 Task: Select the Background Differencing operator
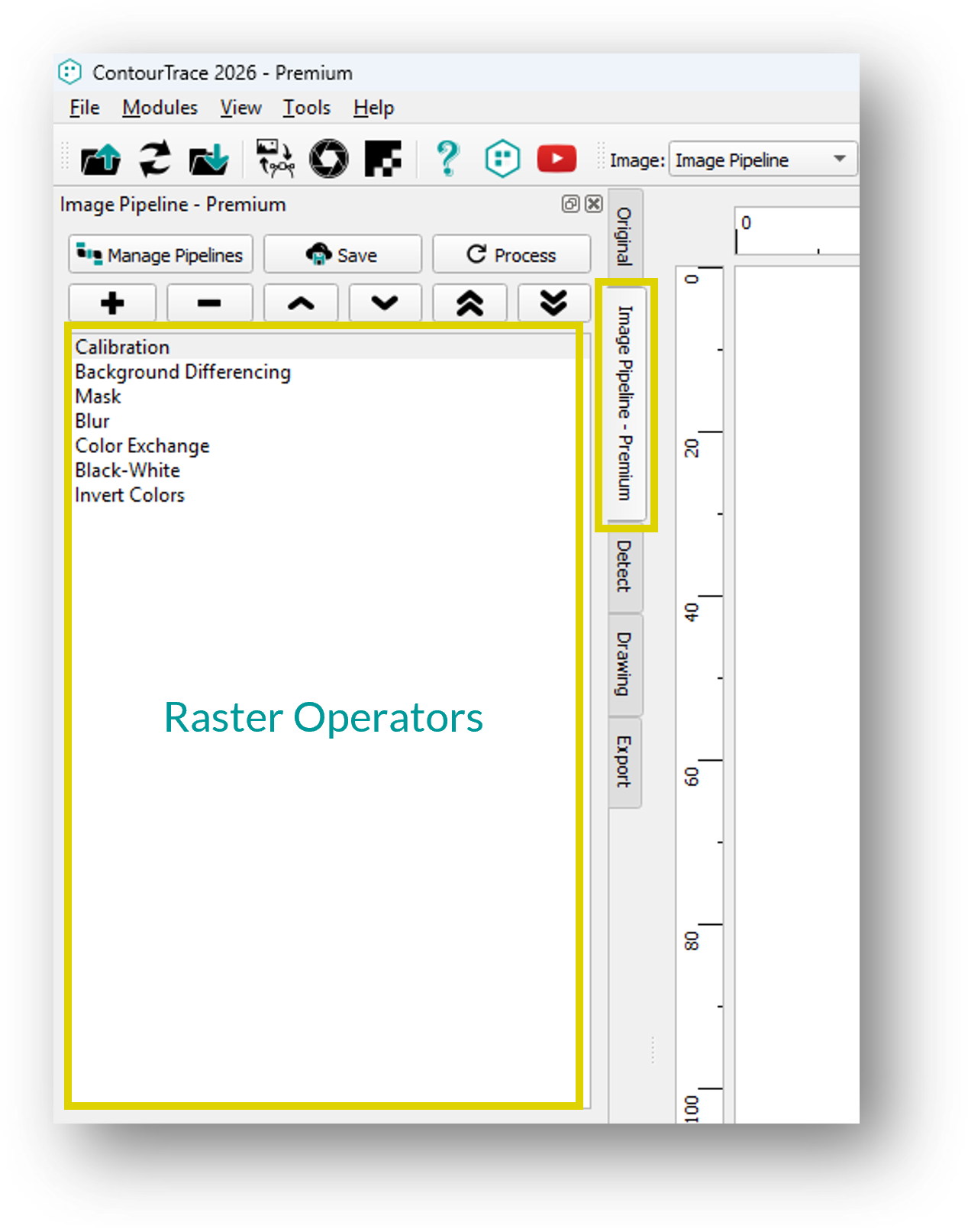click(x=182, y=372)
